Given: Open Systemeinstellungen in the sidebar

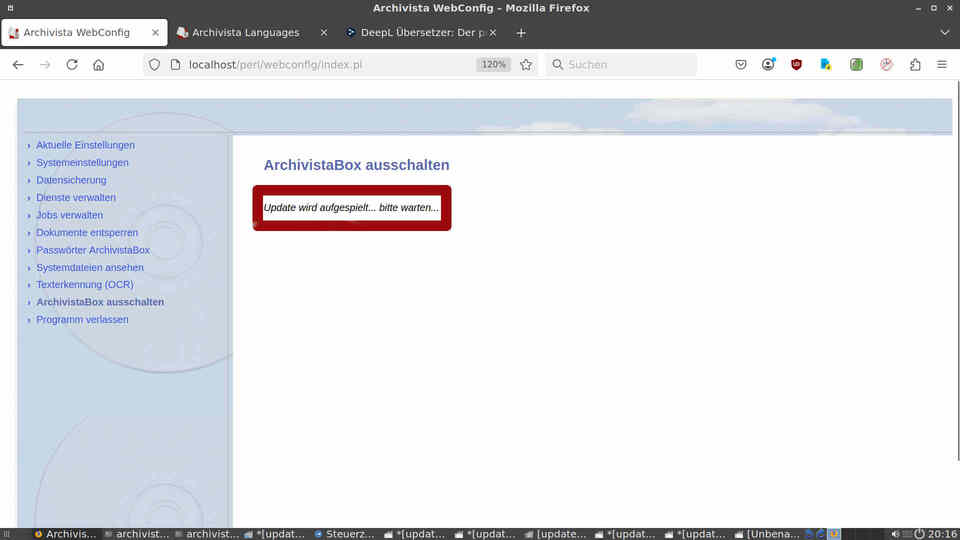Looking at the screenshot, I should 82,163.
